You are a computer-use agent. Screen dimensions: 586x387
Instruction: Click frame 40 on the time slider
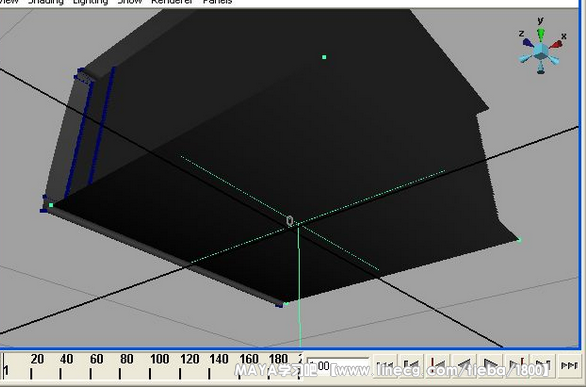(x=61, y=370)
